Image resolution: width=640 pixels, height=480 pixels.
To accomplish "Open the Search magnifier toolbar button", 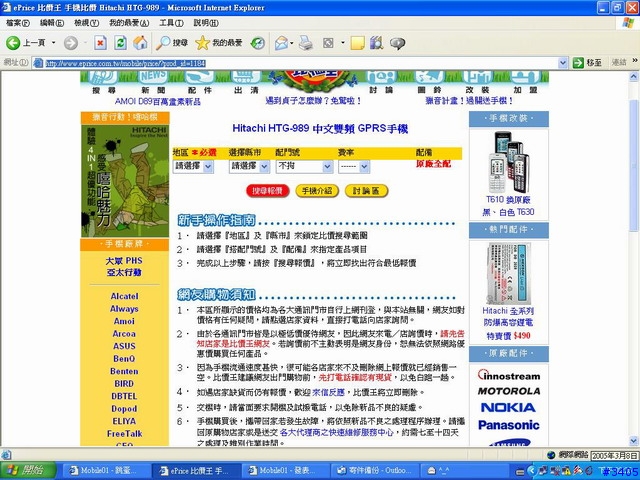I will coord(172,43).
